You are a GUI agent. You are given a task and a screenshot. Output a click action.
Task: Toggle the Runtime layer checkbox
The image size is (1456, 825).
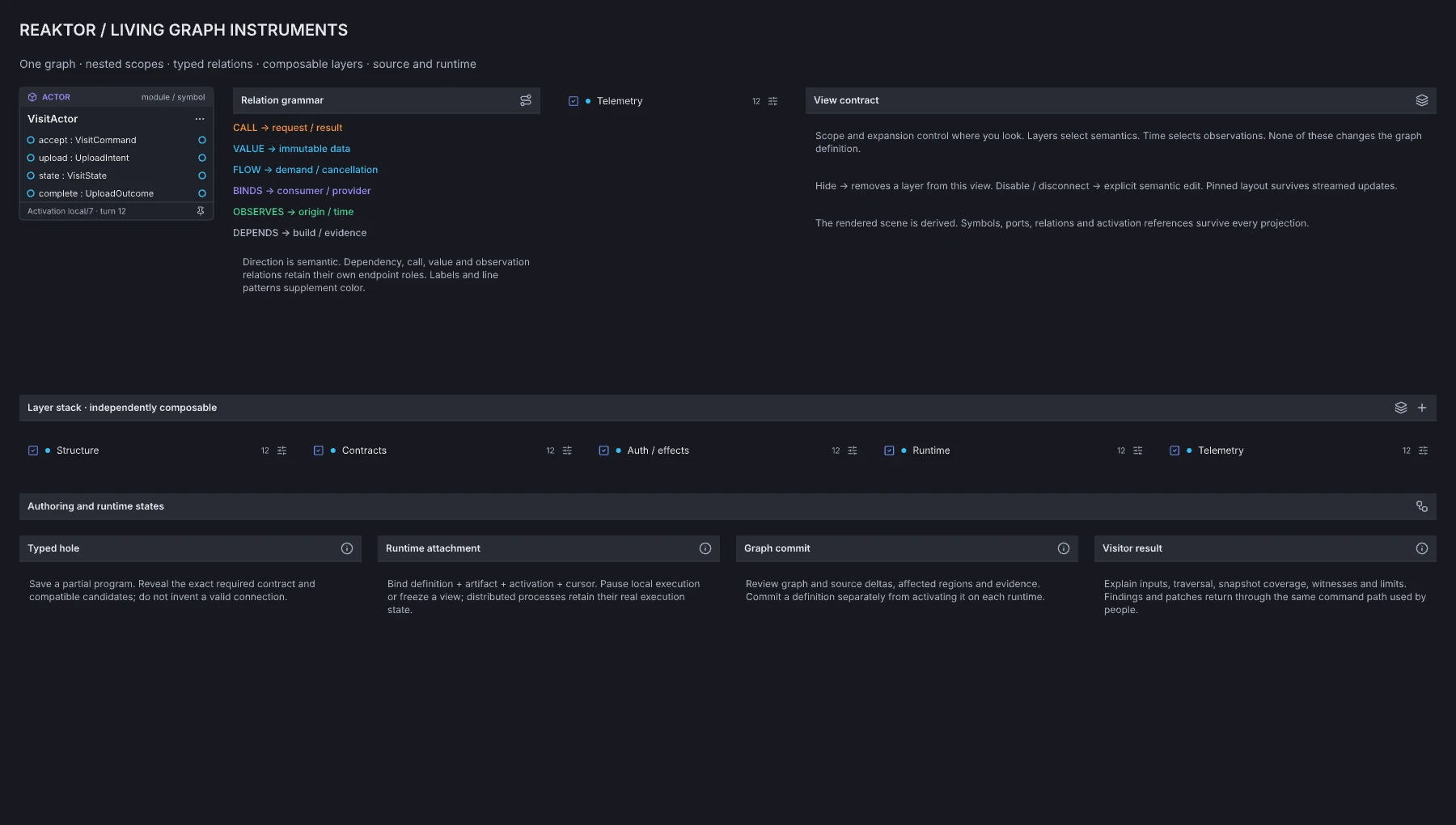pyautogui.click(x=890, y=451)
